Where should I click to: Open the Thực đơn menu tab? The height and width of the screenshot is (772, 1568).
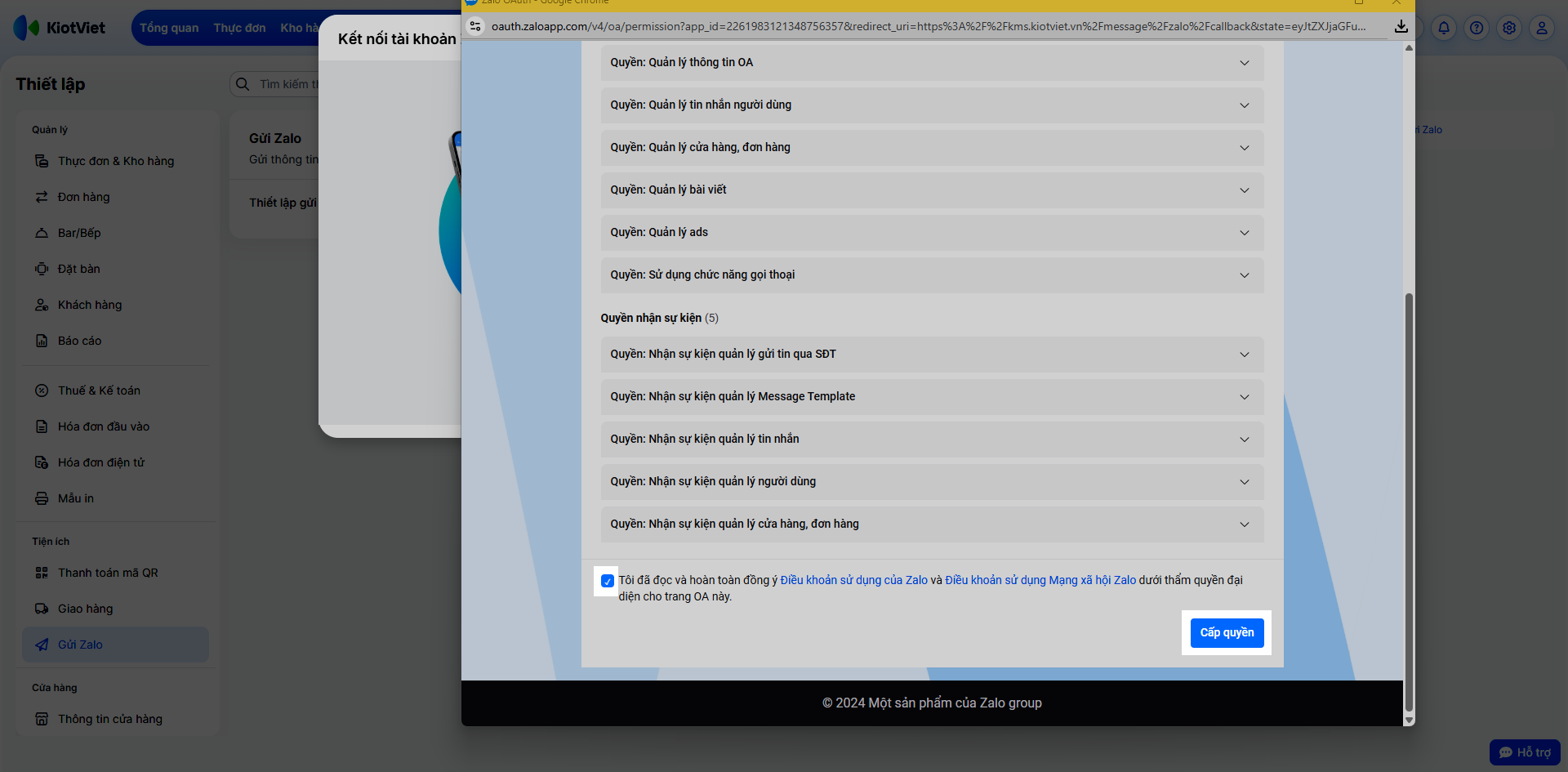coord(239,28)
